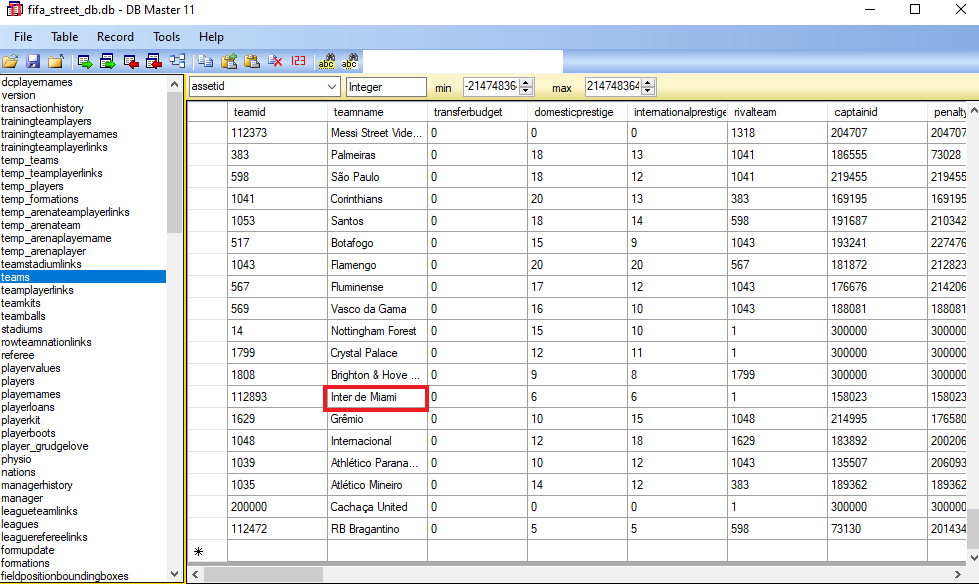The width and height of the screenshot is (979, 584).
Task: Select the manager table
Action: point(22,498)
